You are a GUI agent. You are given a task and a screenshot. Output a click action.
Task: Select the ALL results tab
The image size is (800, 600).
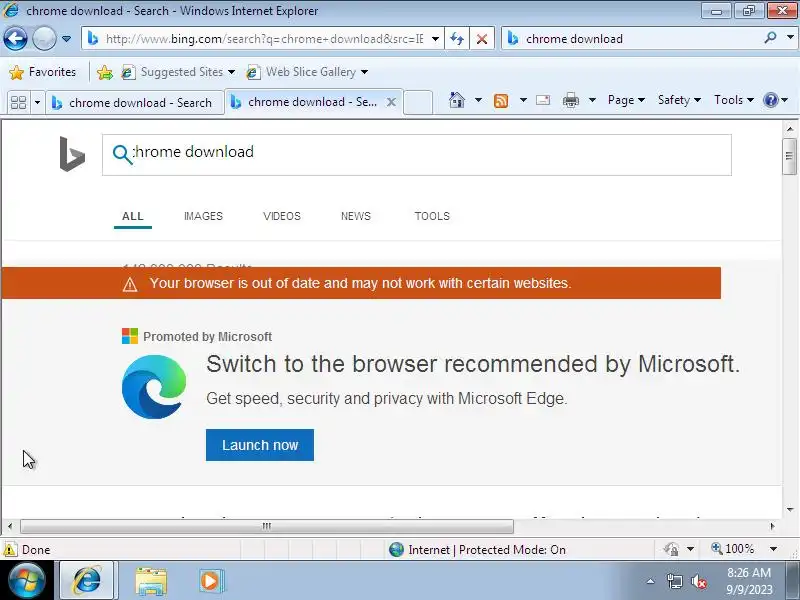click(x=133, y=216)
